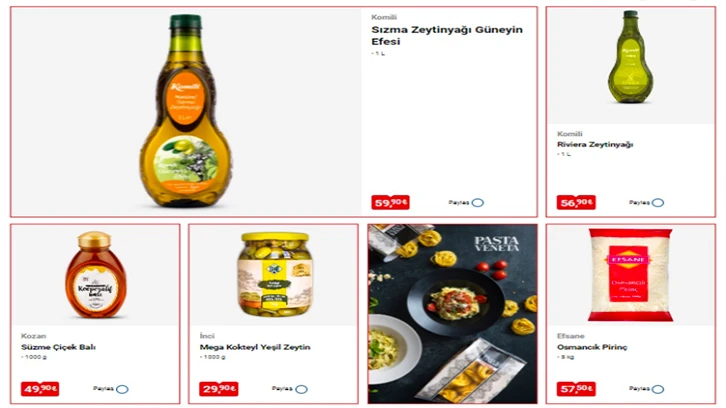Open the Efsane rice bag image
726x408 pixels.
point(630,275)
